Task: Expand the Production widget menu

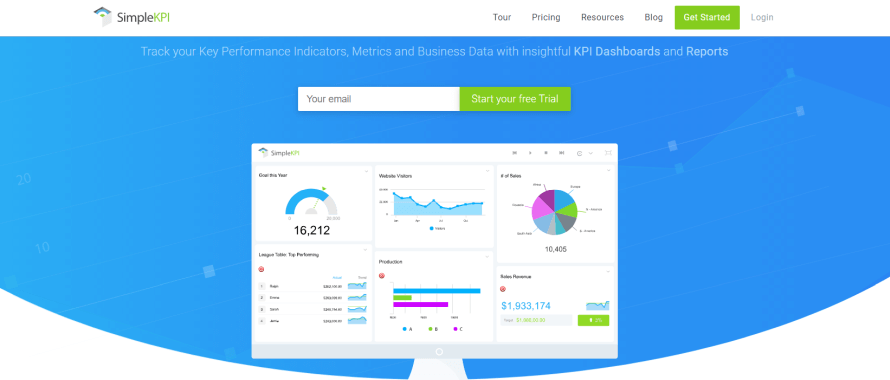Action: (x=487, y=257)
